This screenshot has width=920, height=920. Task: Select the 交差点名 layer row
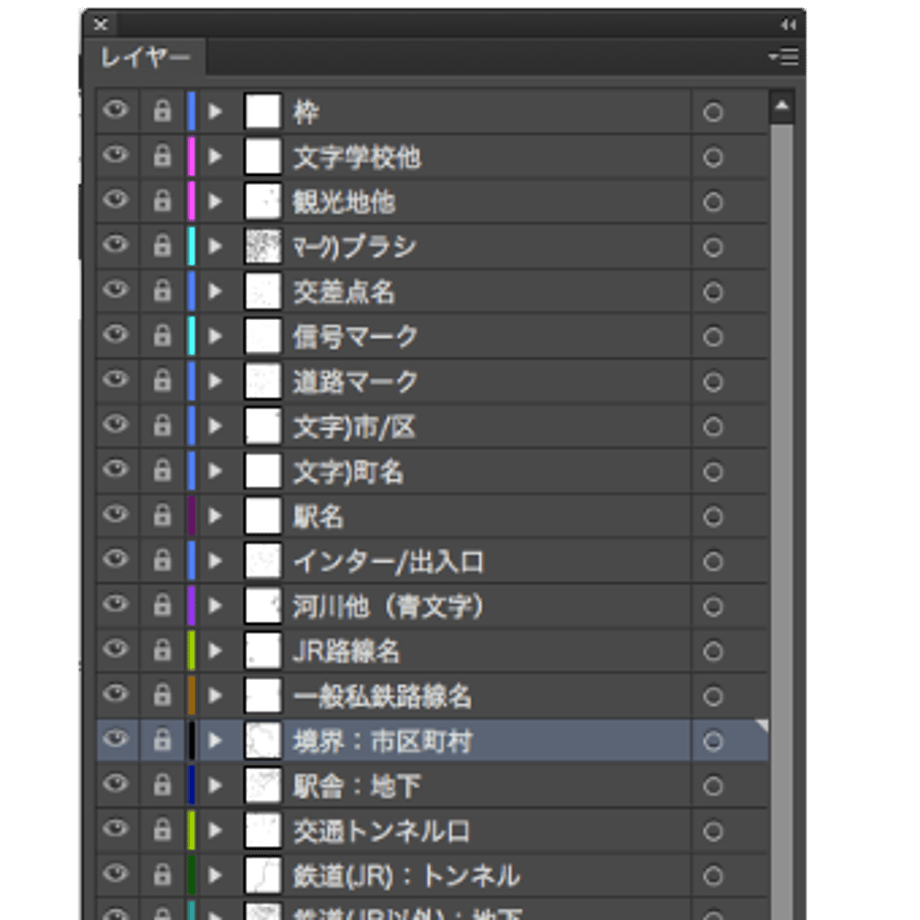[432, 291]
